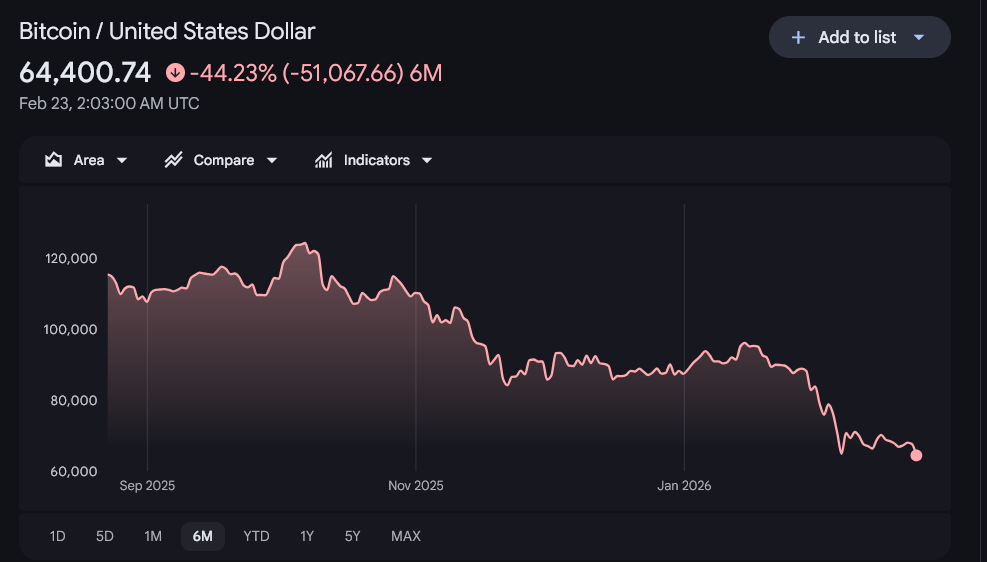This screenshot has height=562, width=987.
Task: Click the Add to list label
Action: click(x=857, y=38)
